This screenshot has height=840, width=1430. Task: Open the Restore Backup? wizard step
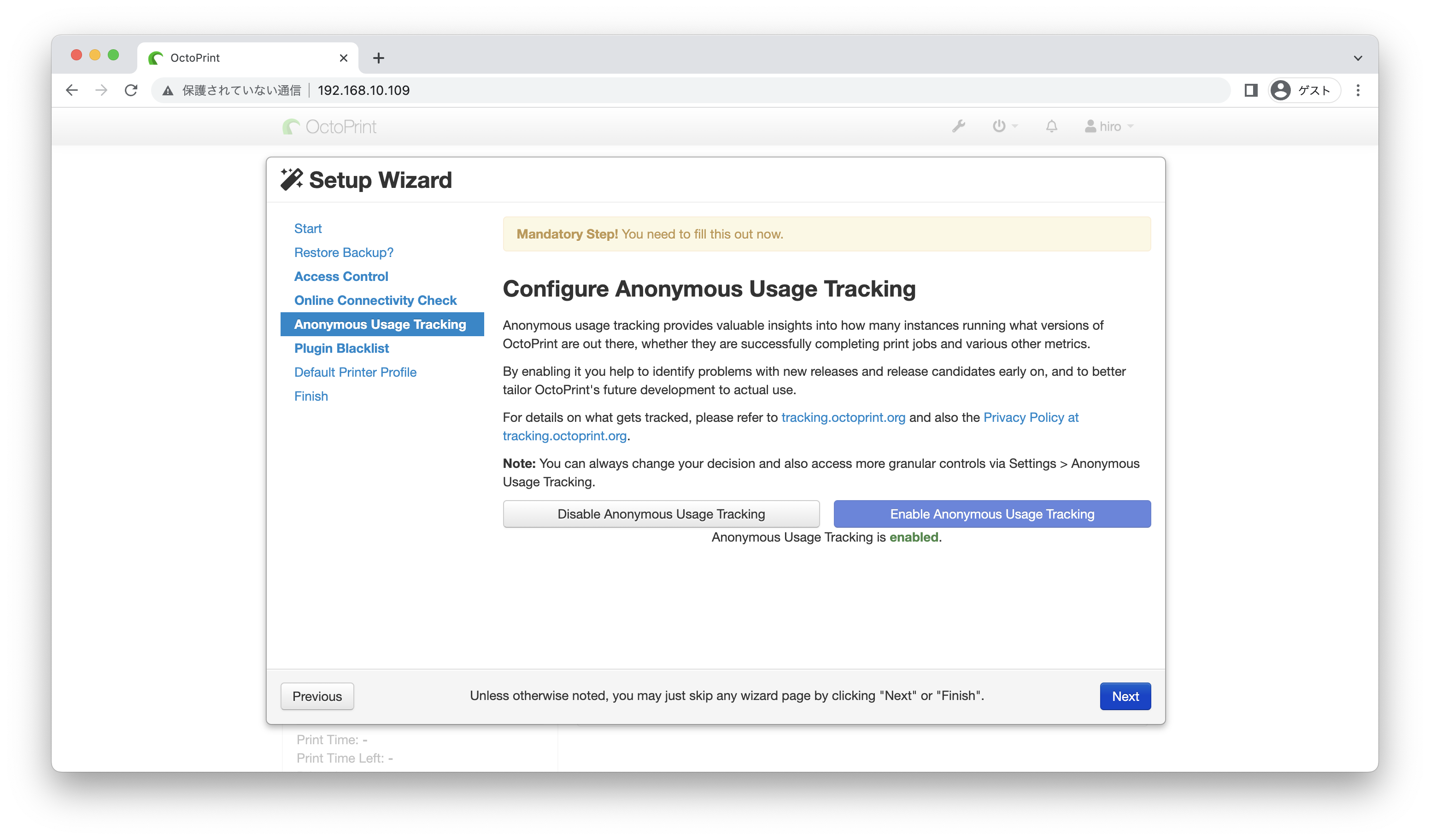[x=343, y=252]
